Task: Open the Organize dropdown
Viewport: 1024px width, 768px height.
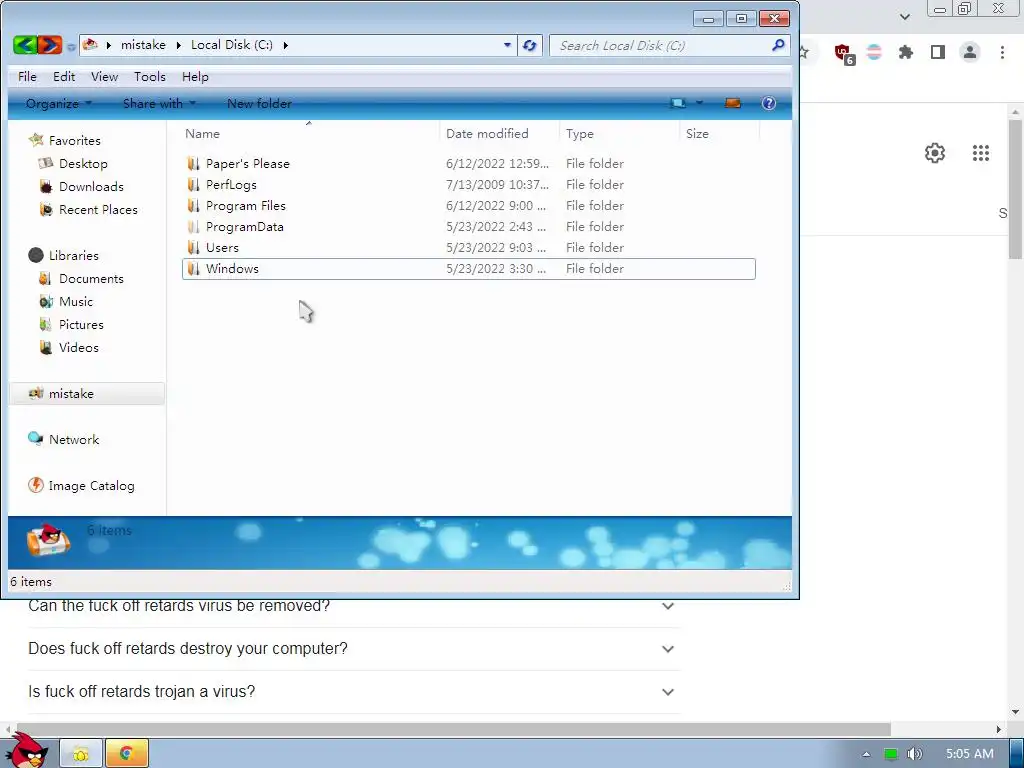Action: pos(59,103)
